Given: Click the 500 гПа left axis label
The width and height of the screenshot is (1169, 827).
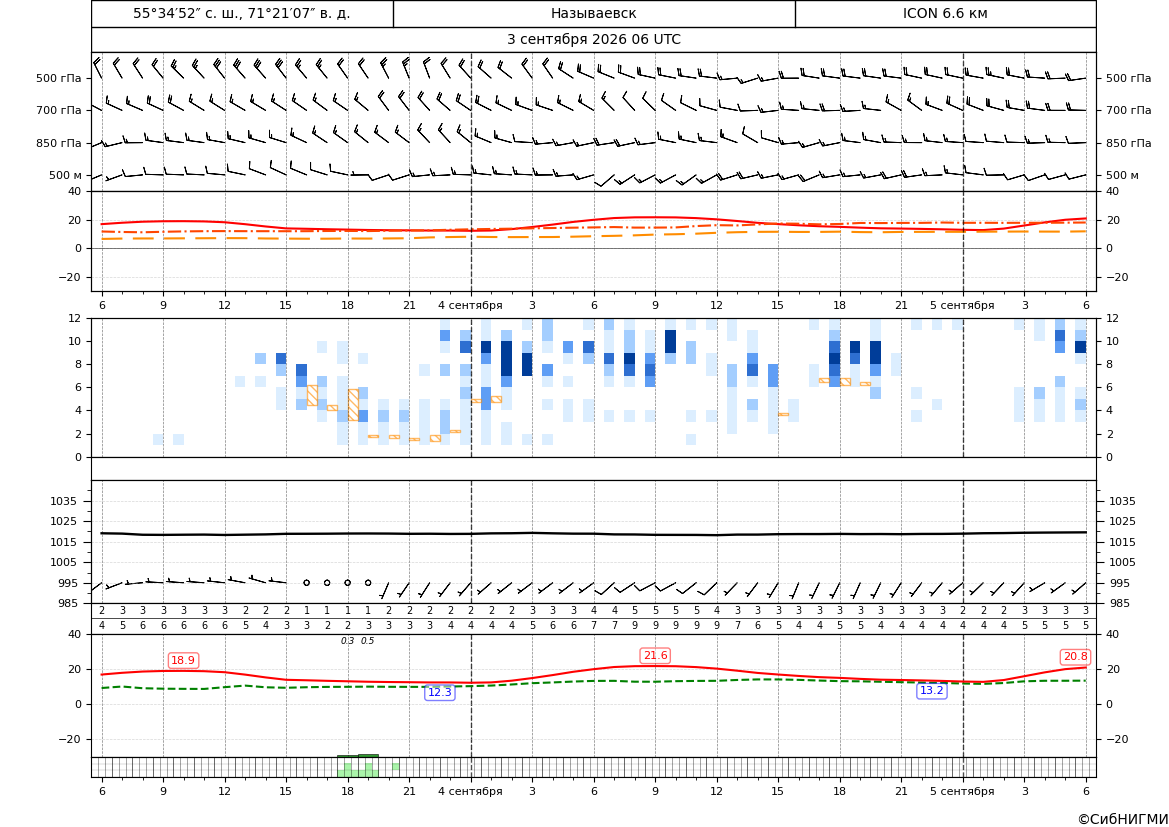Looking at the screenshot, I should (x=59, y=78).
